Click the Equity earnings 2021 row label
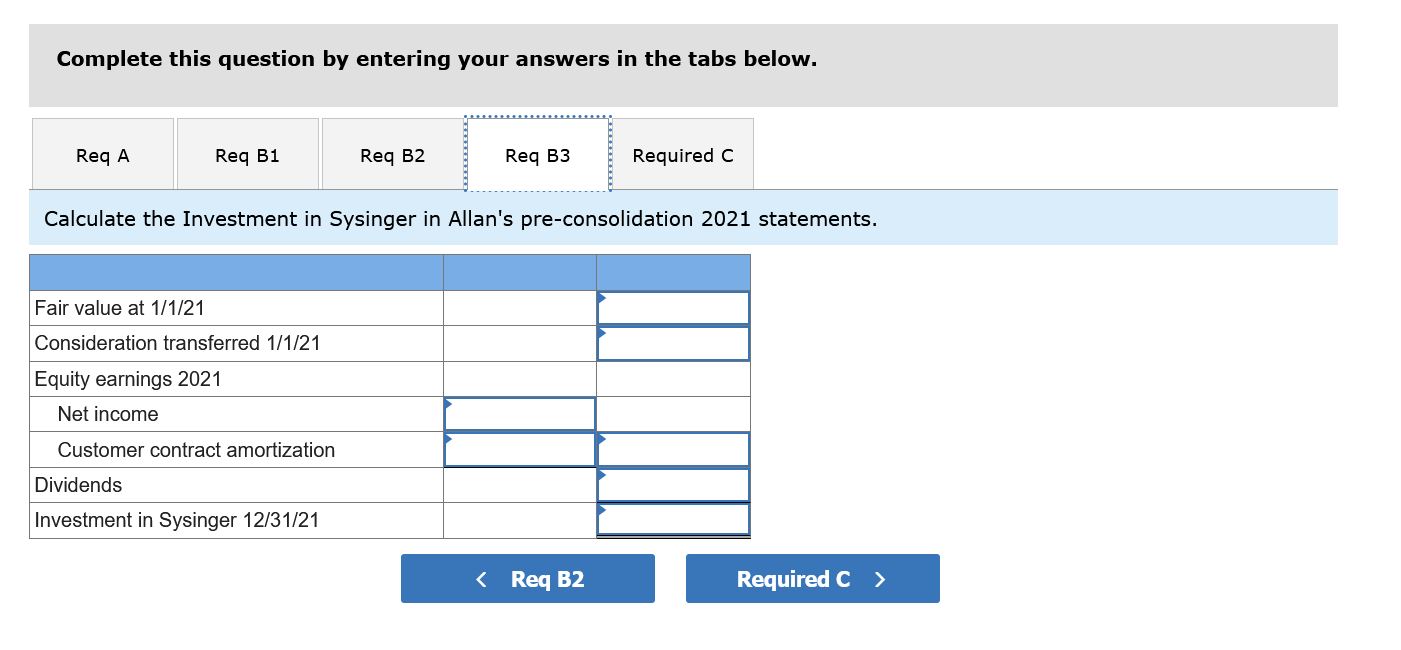This screenshot has height=650, width=1401. click(x=128, y=379)
